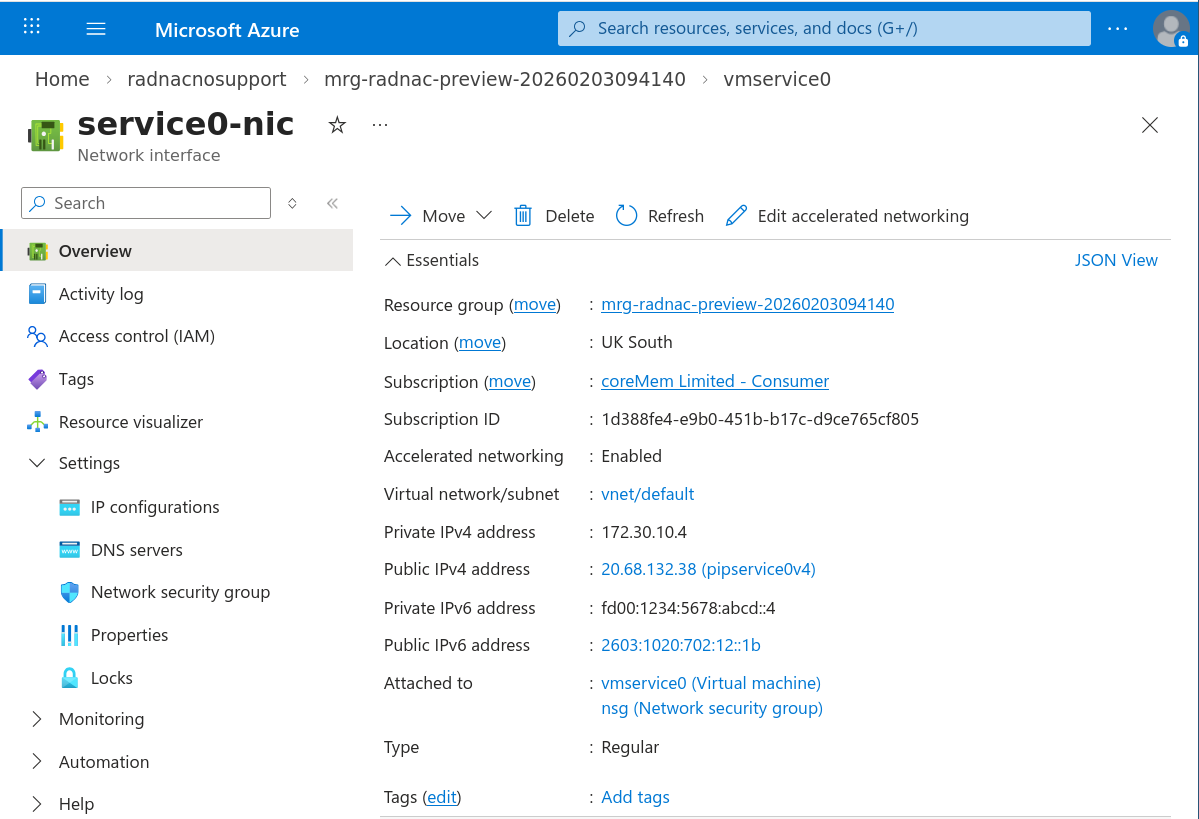
Task: Collapse the sidebar with double chevron
Action: point(332,203)
